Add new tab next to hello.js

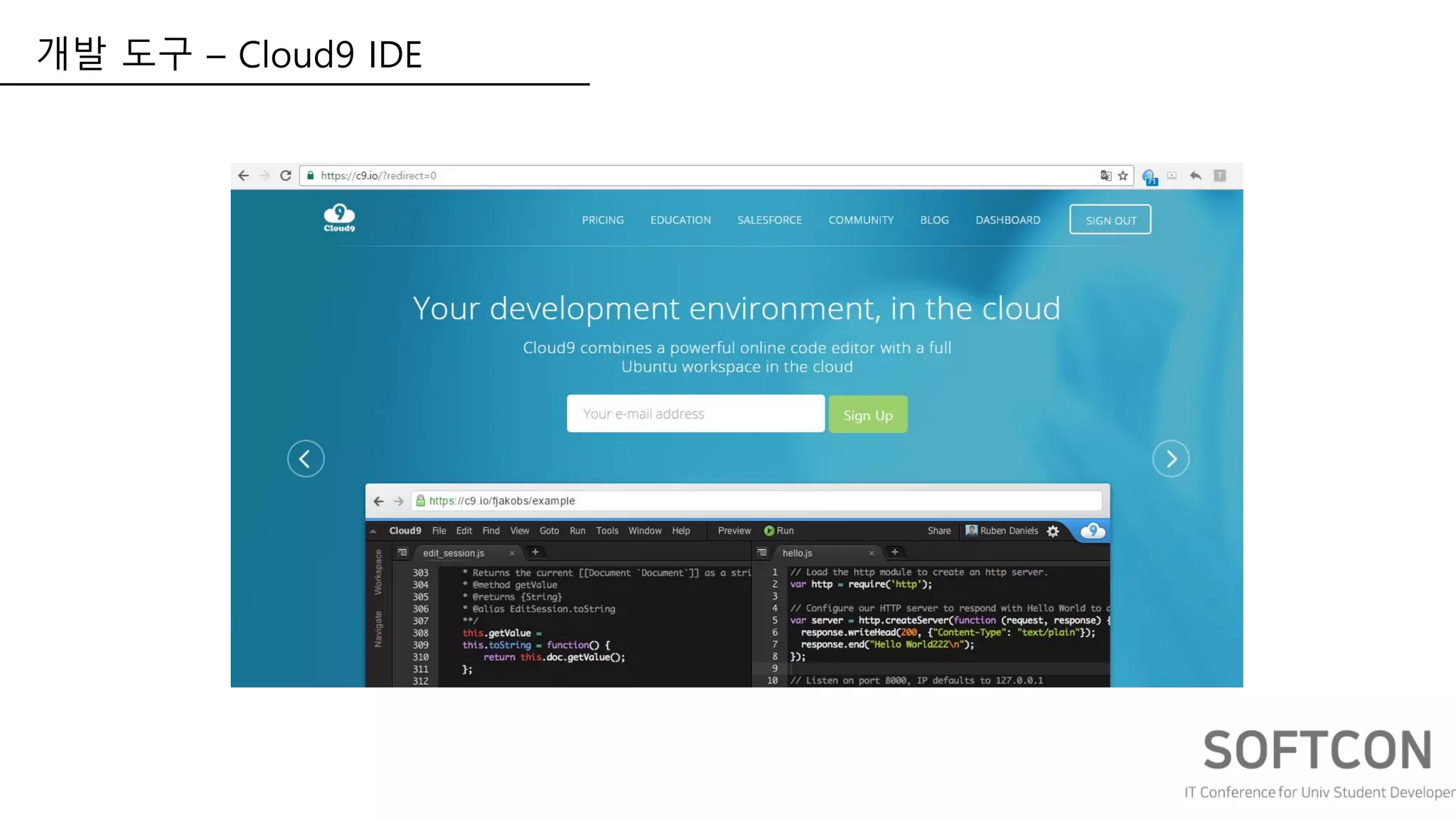coord(895,552)
